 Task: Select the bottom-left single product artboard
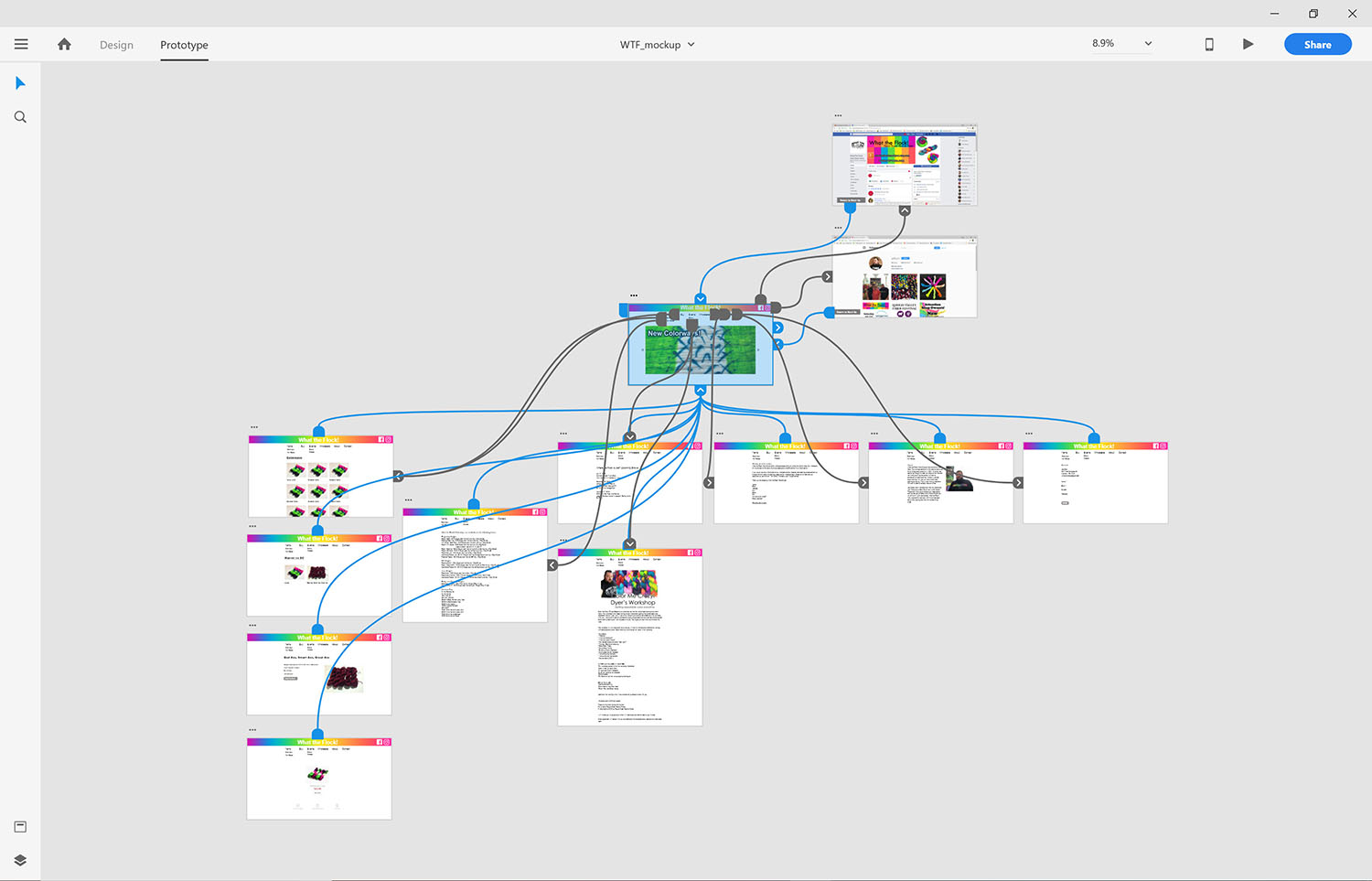pyautogui.click(x=318, y=782)
